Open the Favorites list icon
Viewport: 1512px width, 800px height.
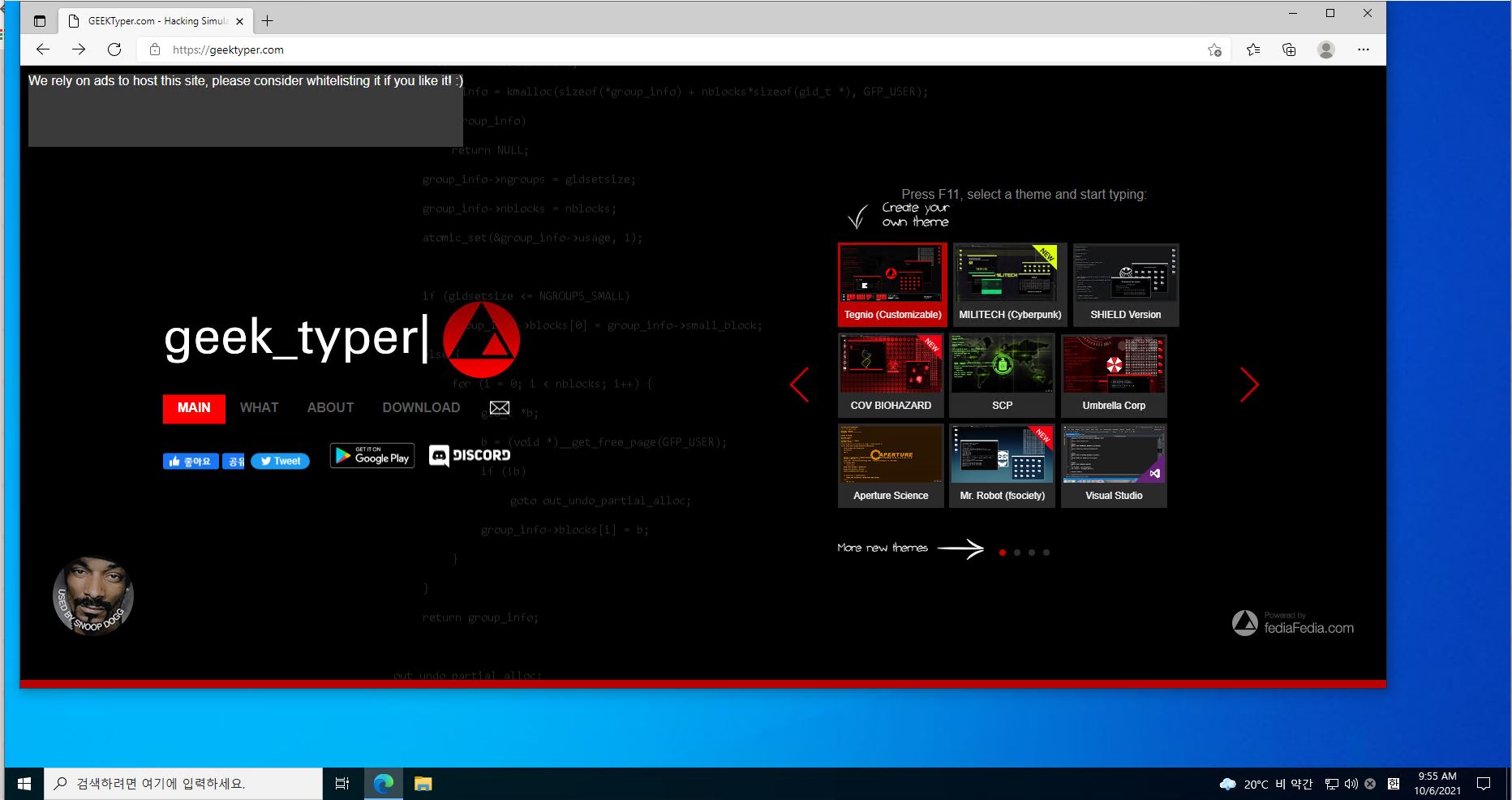[1253, 49]
